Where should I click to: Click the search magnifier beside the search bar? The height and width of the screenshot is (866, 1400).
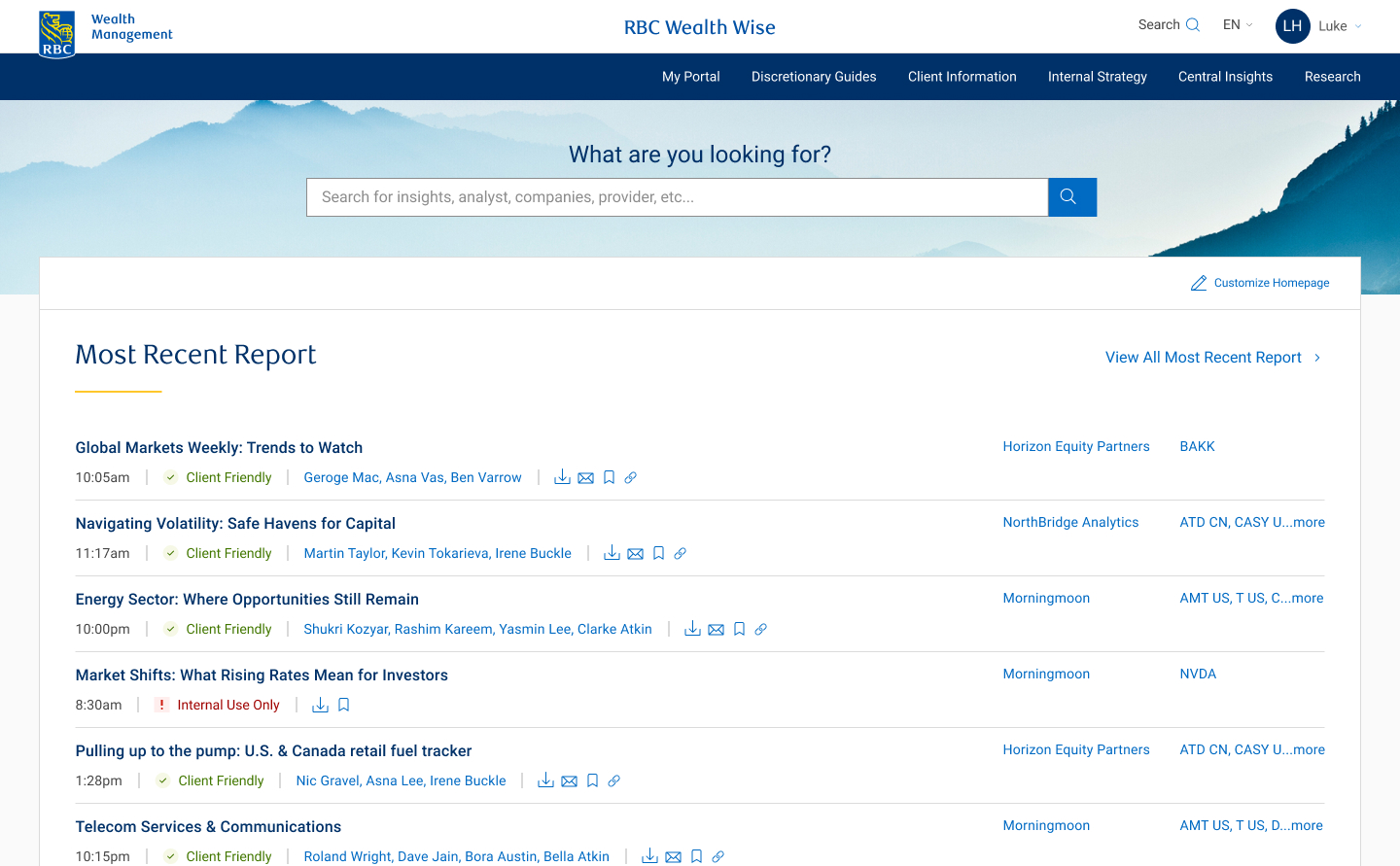click(x=1071, y=196)
